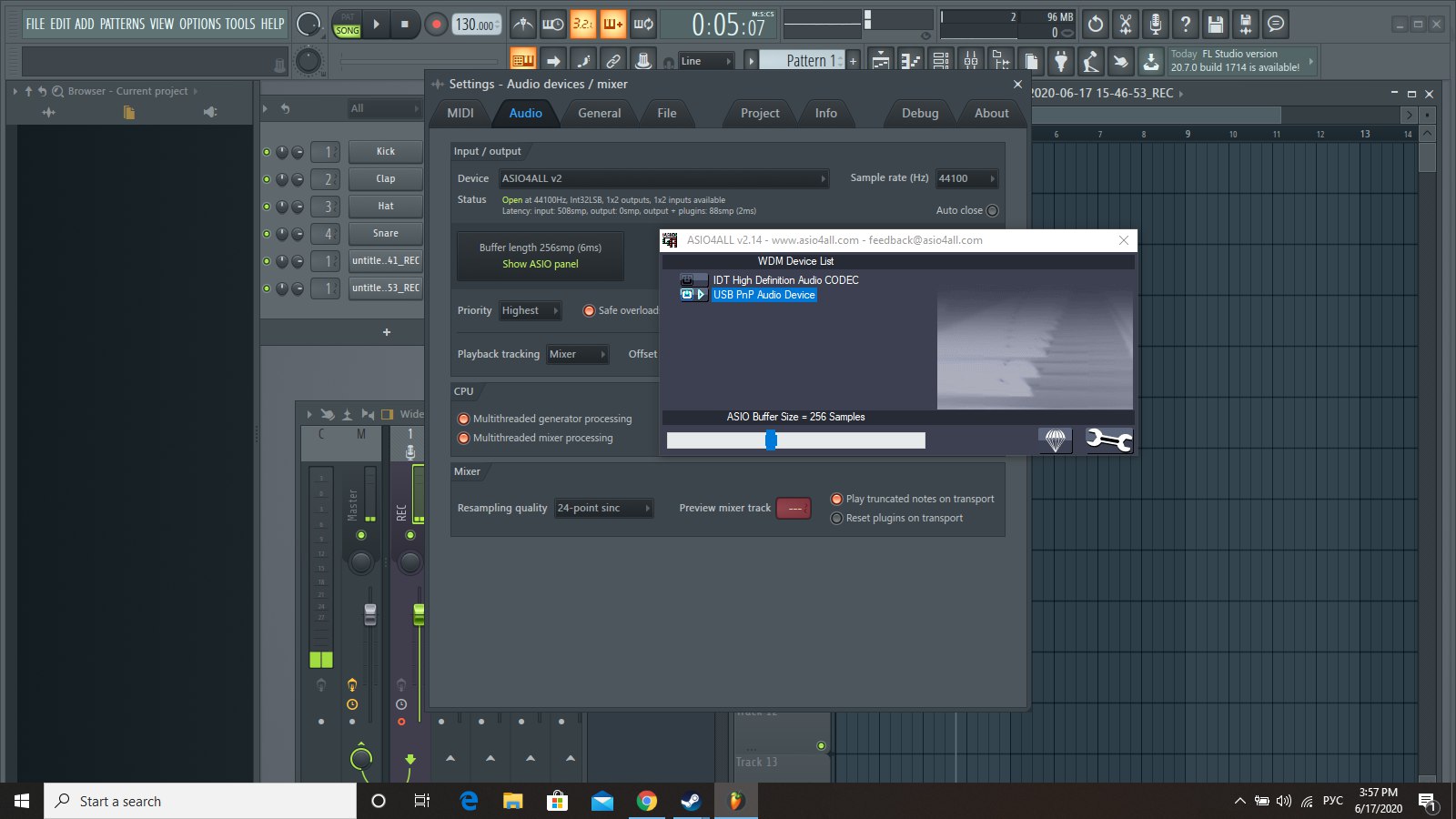The width and height of the screenshot is (1456, 819).
Task: Open channel rack All filter dropdown
Action: click(385, 108)
